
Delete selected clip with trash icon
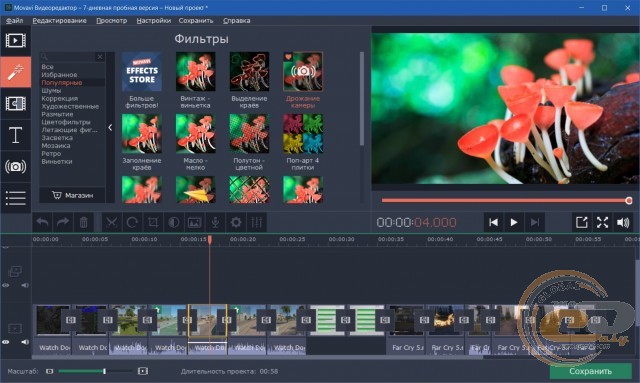click(83, 223)
